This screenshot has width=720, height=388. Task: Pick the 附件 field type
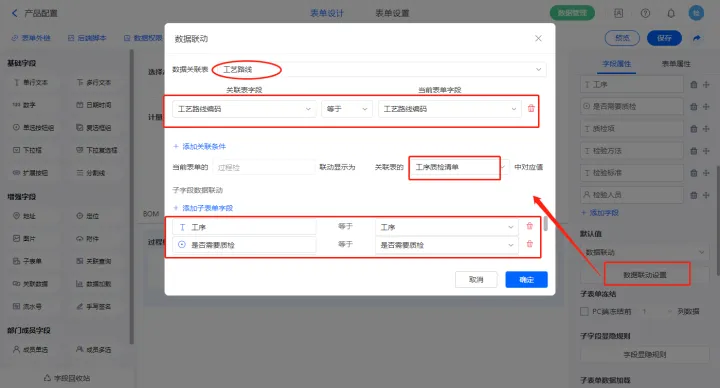(87, 238)
